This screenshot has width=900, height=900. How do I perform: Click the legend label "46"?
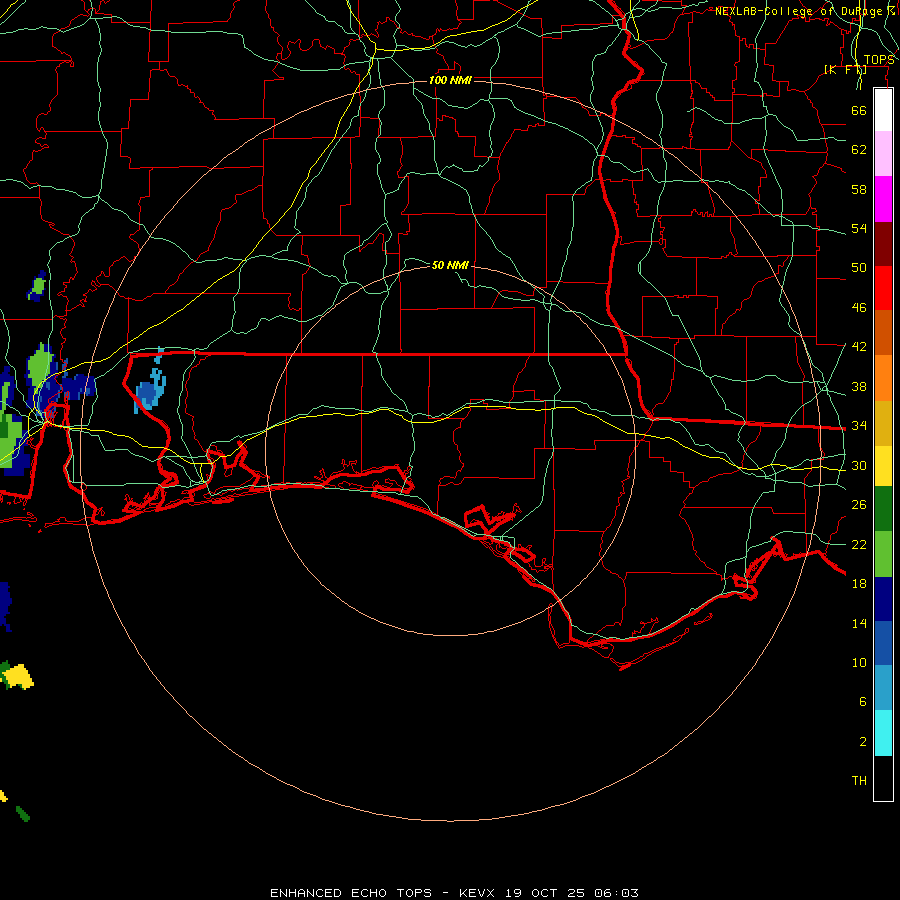pos(859,308)
